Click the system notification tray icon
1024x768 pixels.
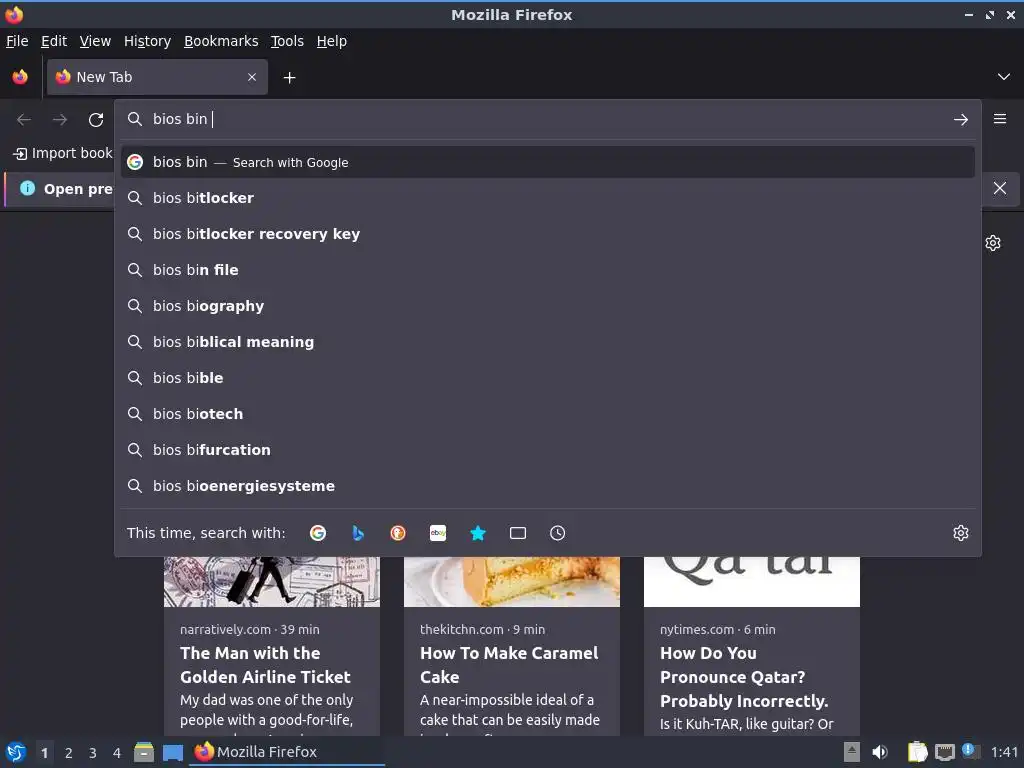[x=970, y=751]
